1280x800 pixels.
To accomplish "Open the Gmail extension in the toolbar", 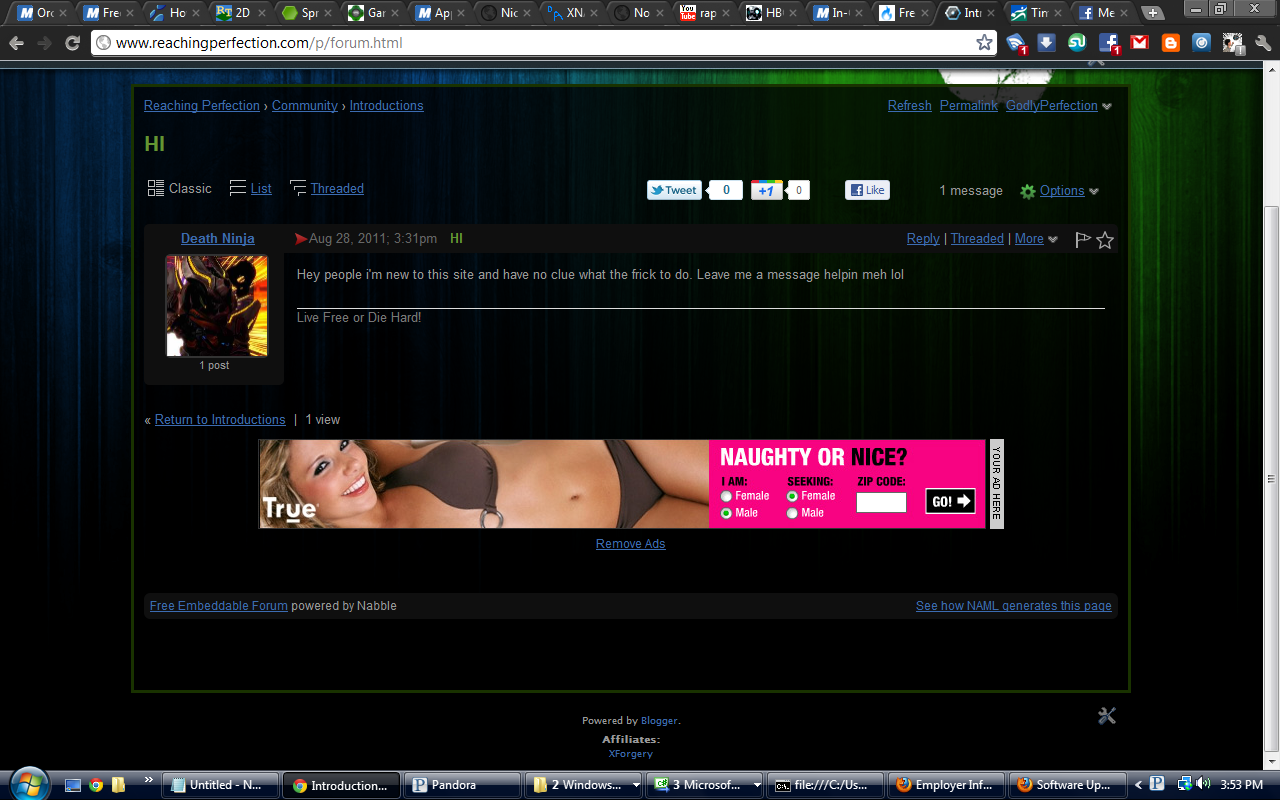I will pos(1139,43).
